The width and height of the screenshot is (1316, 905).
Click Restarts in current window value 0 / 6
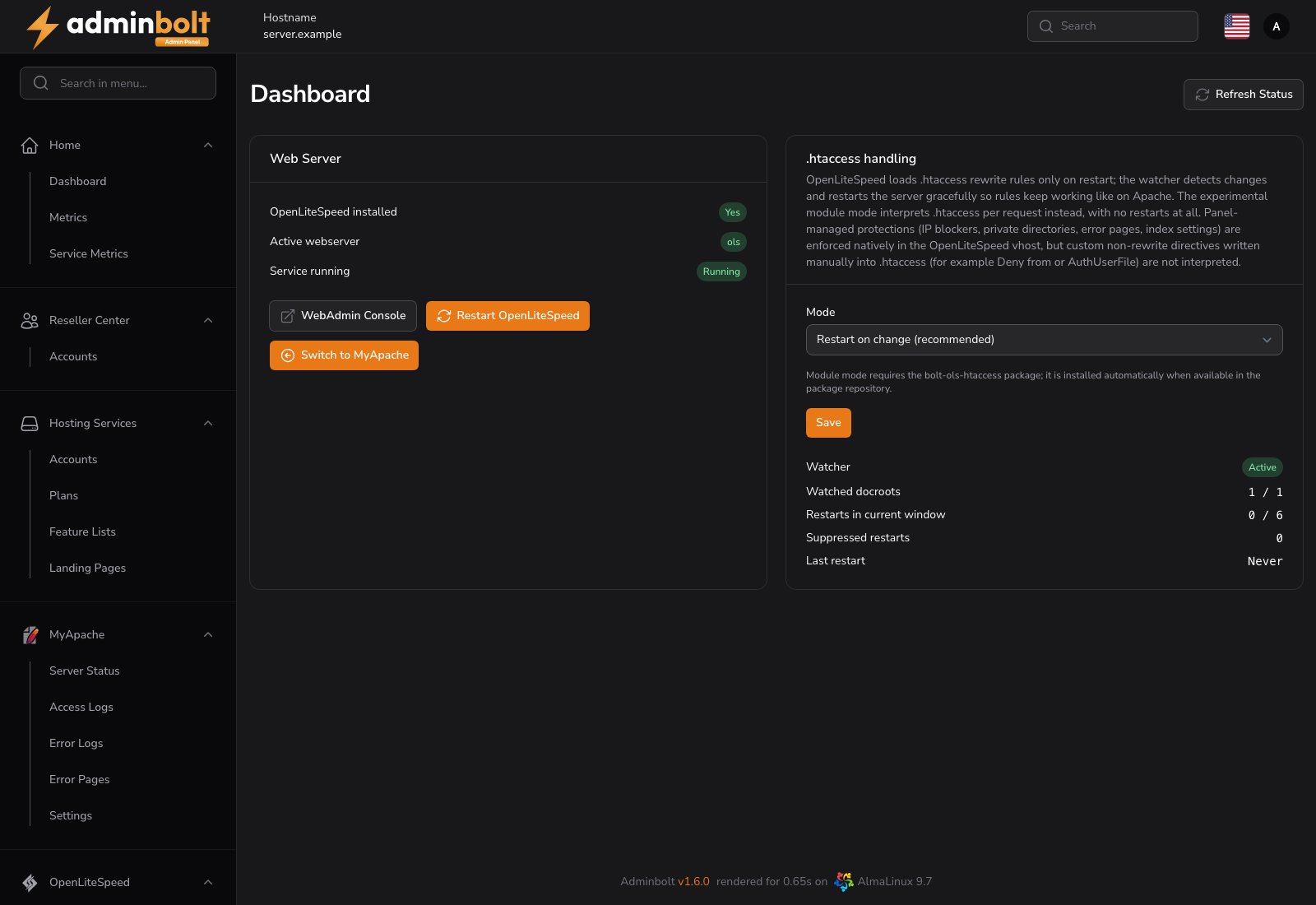(x=1265, y=515)
